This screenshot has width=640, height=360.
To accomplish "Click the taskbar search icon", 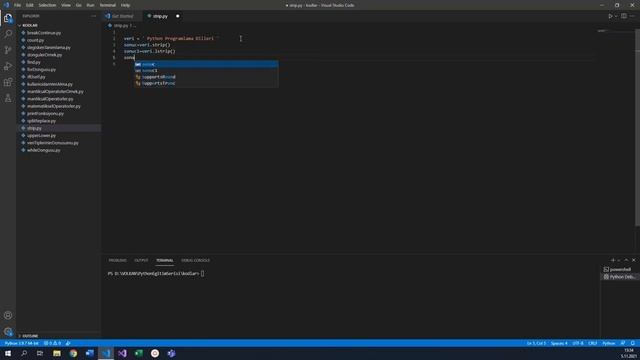I will click(x=24, y=353).
